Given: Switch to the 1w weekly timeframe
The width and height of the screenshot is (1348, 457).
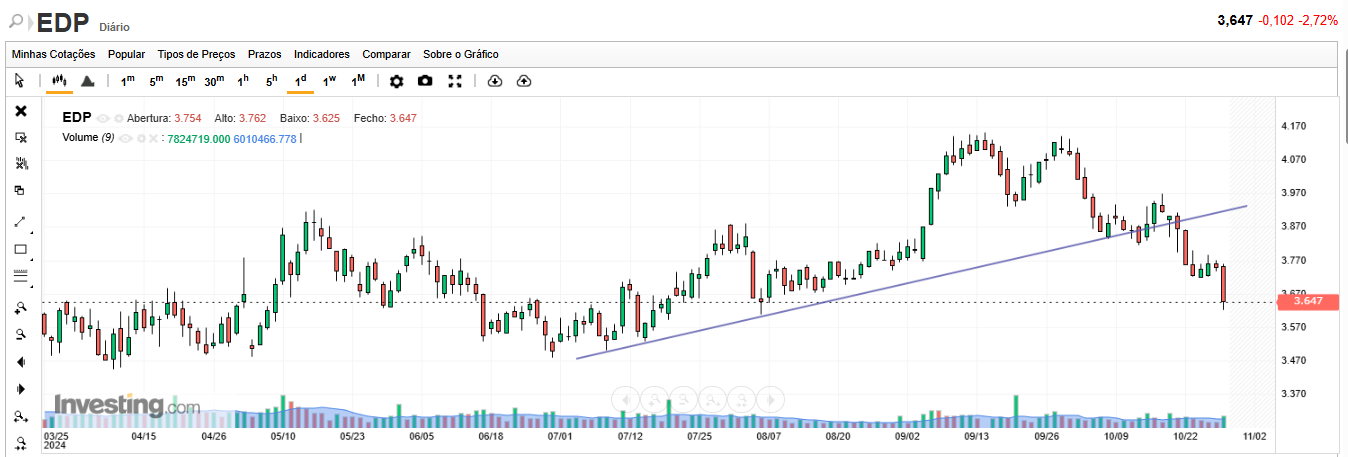Looking at the screenshot, I should pos(329,81).
